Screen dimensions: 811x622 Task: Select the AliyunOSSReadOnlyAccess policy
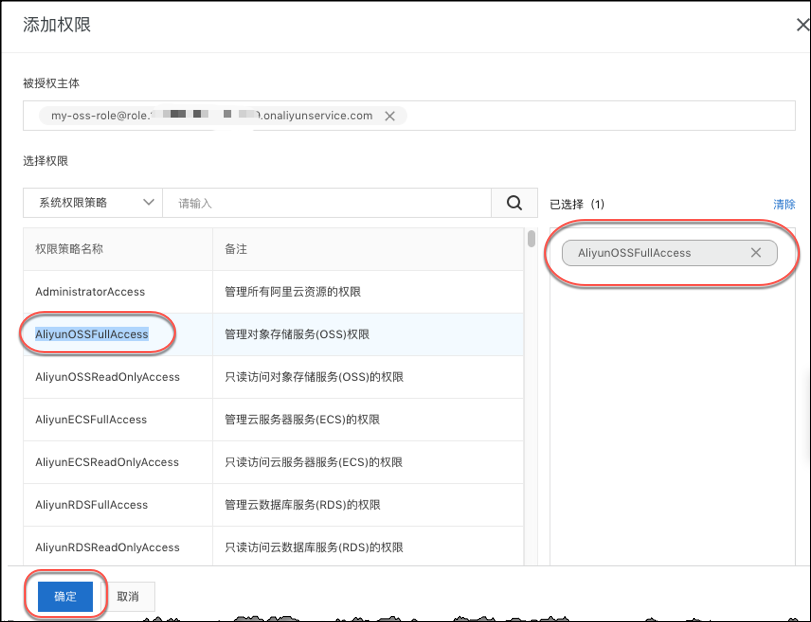pyautogui.click(x=107, y=377)
